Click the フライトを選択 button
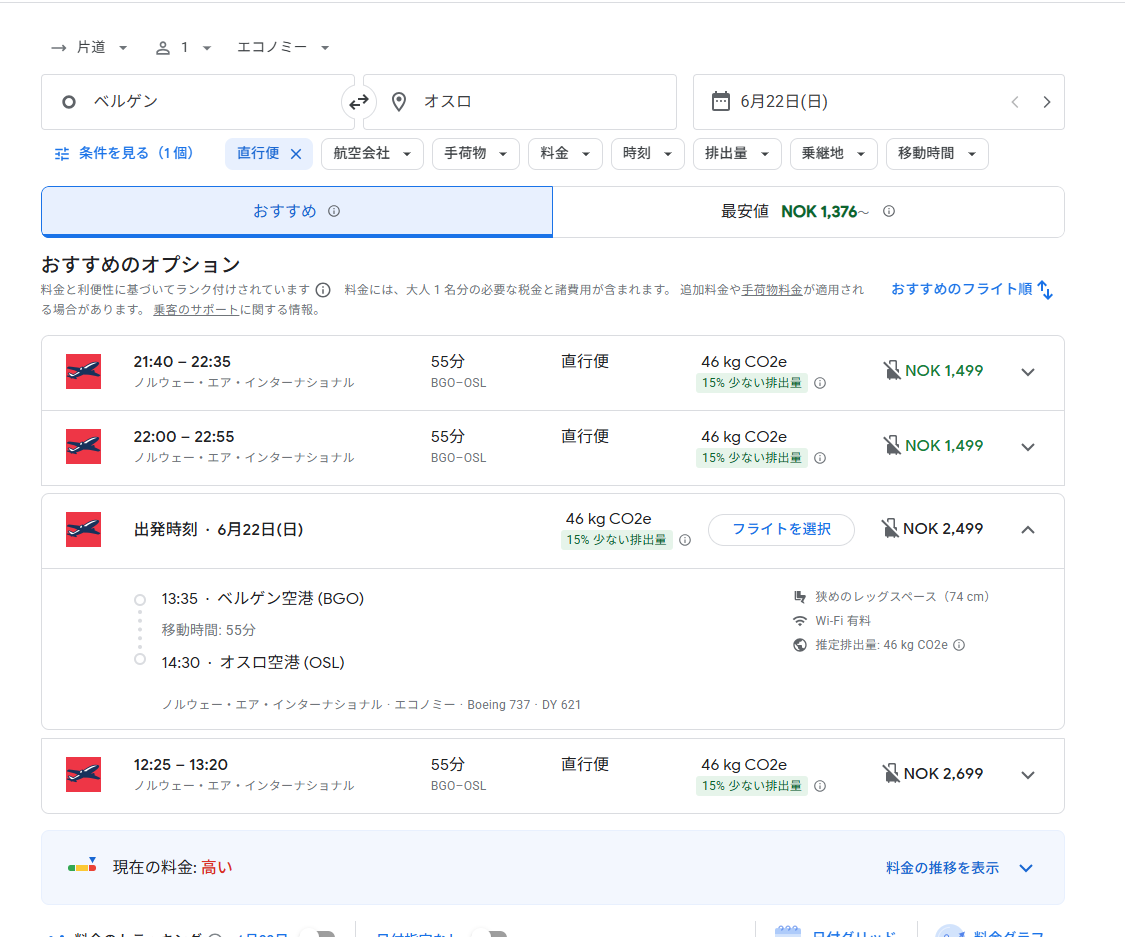Viewport: 1125px width, 937px height. 781,530
